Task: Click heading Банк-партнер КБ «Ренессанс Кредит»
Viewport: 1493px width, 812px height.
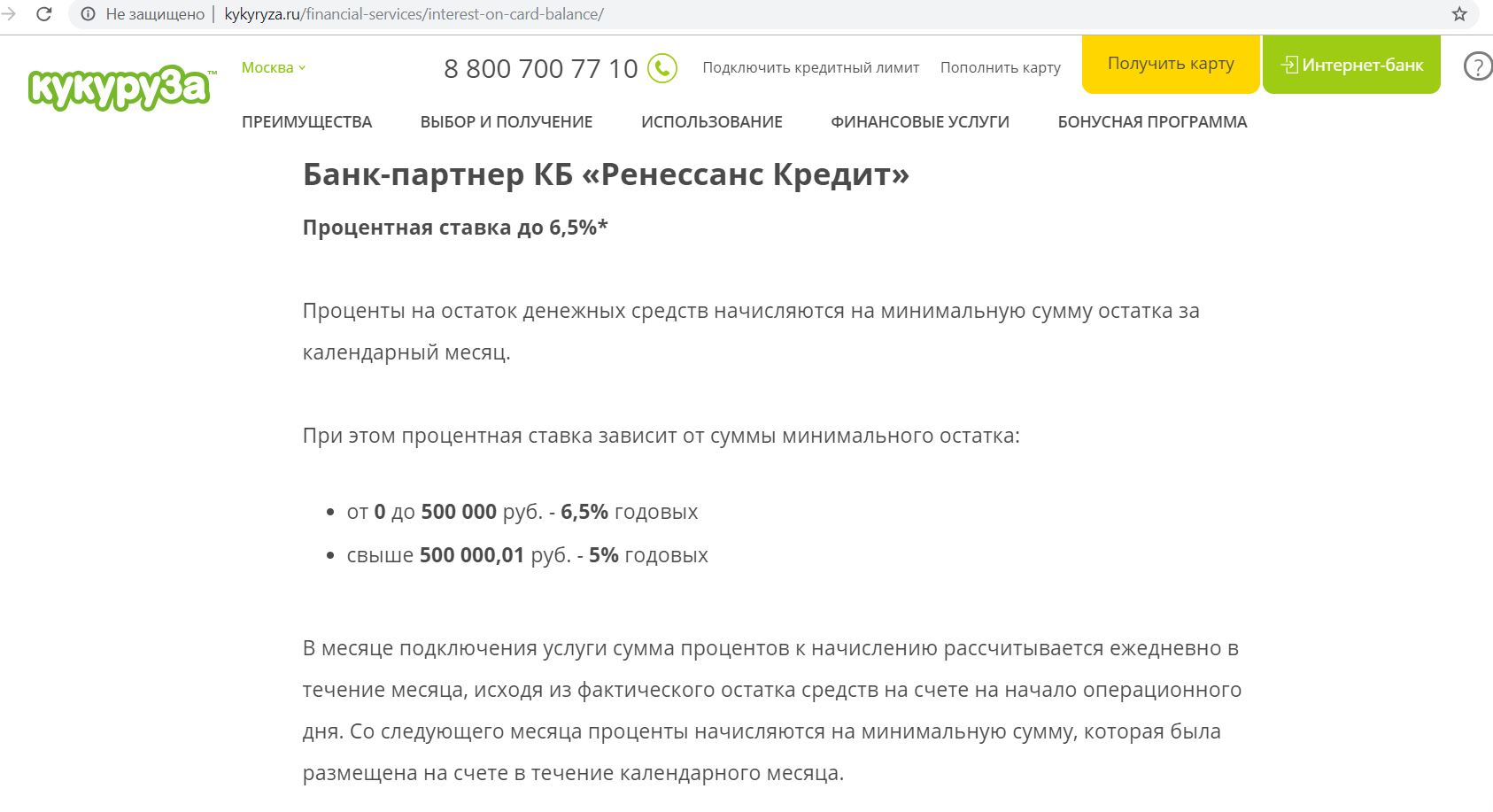Action: (x=607, y=174)
